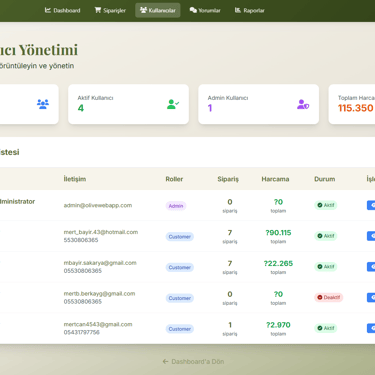This screenshot has width=375, height=375.
Task: View mertcan4543 user via eye button
Action: pos(371,328)
